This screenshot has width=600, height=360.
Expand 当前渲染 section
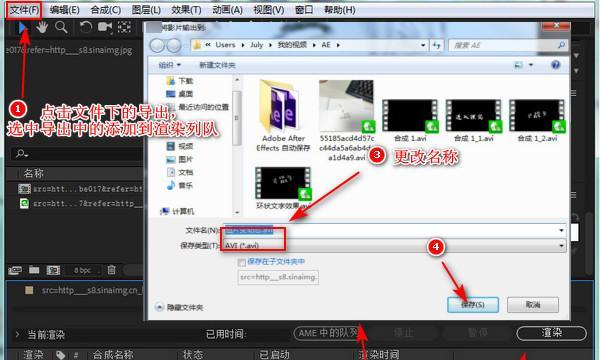(17, 335)
